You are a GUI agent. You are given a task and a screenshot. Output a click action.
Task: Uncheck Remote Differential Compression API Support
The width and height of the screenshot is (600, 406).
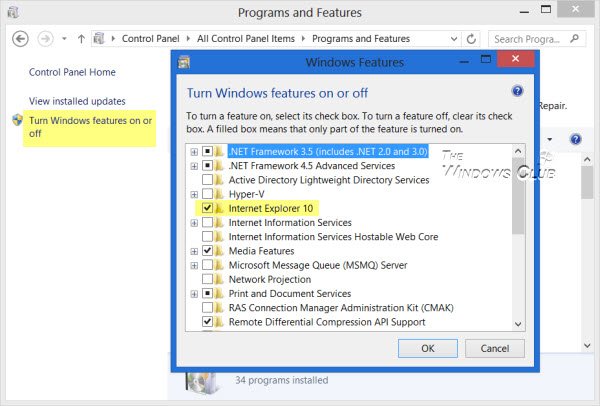pos(207,321)
